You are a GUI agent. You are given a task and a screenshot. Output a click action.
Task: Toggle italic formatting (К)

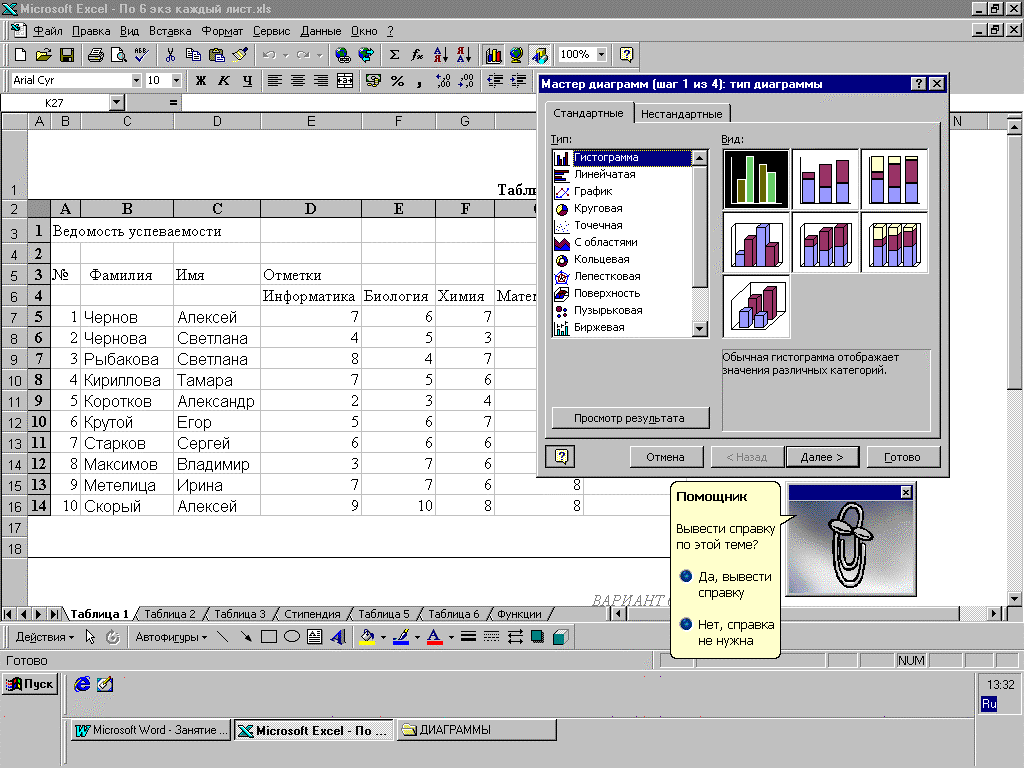coord(223,80)
